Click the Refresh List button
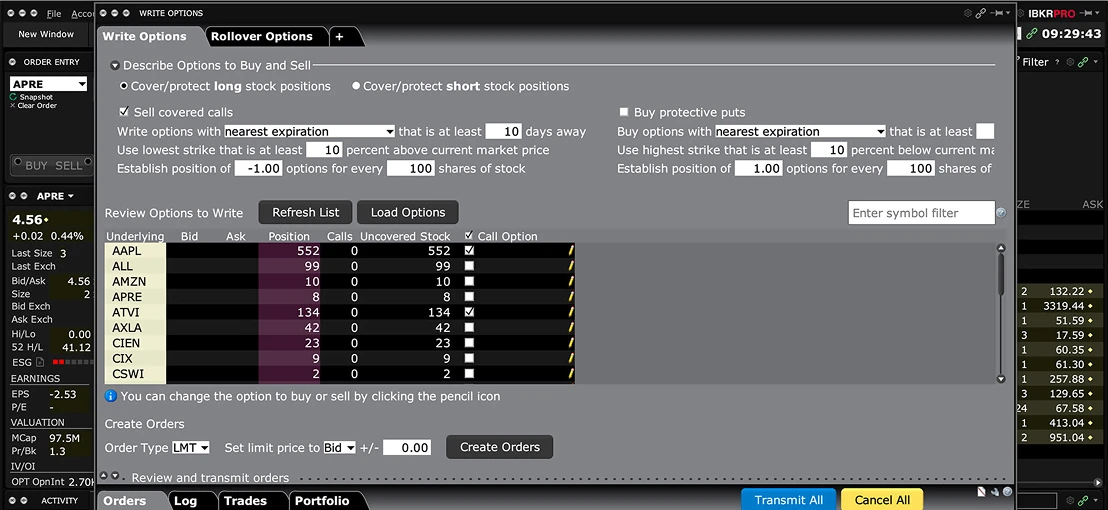Screen dimensions: 1108x510 305,212
